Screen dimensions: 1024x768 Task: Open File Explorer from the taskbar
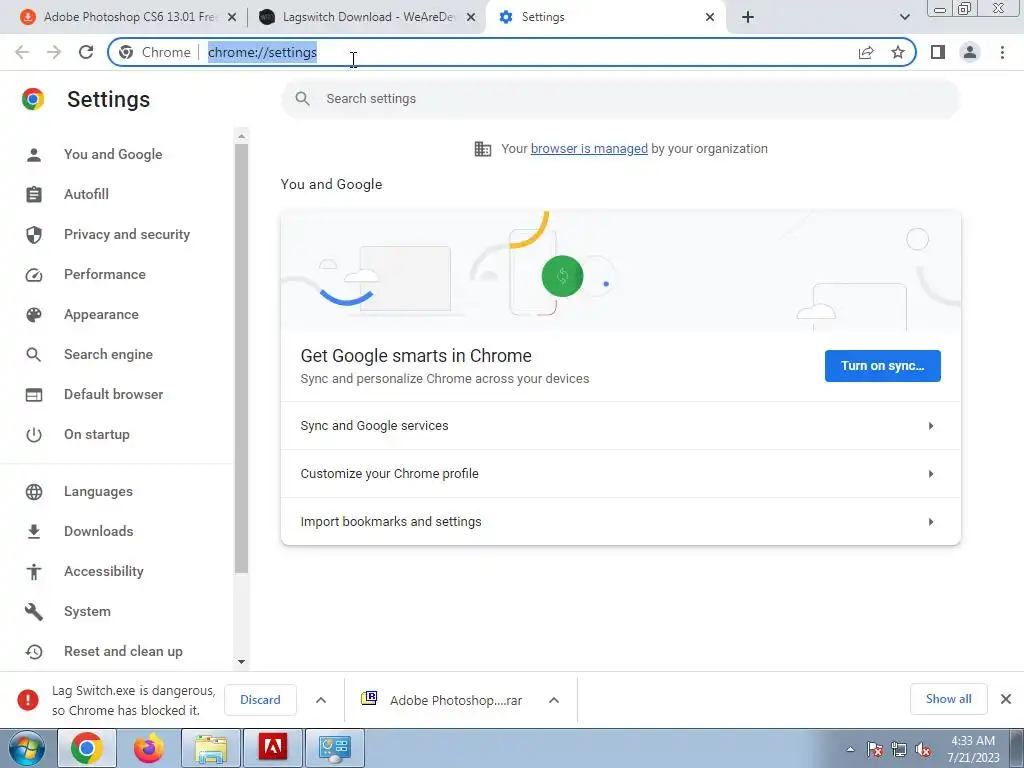(x=211, y=748)
